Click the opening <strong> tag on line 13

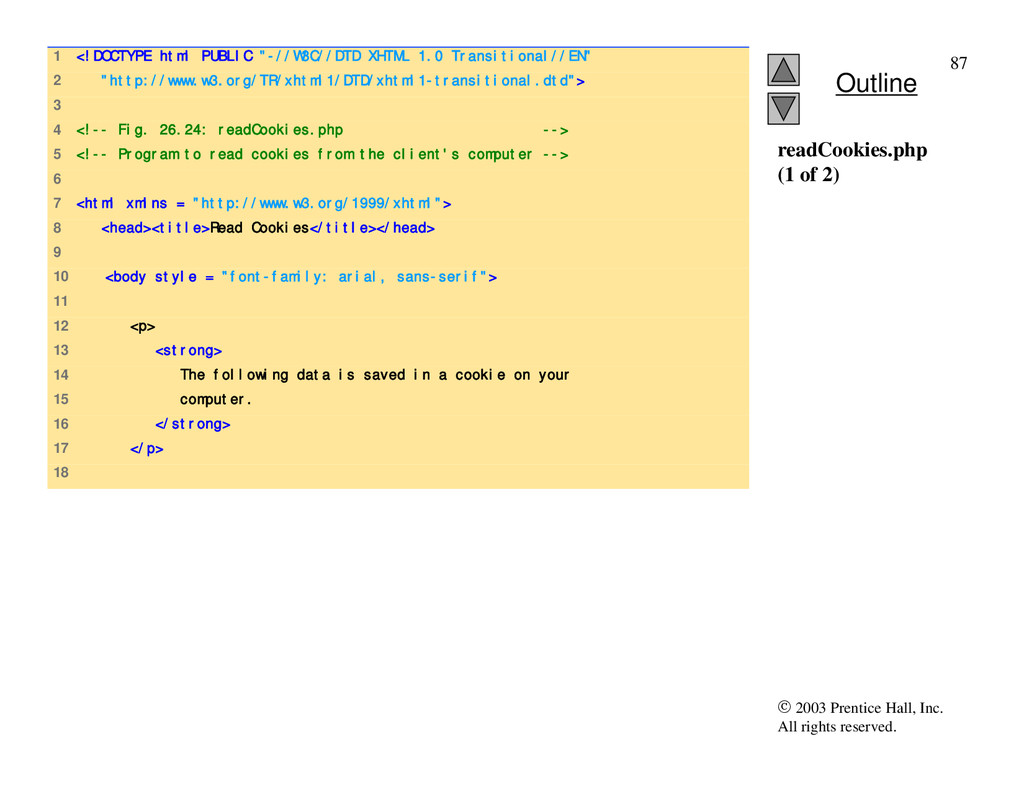188,351
